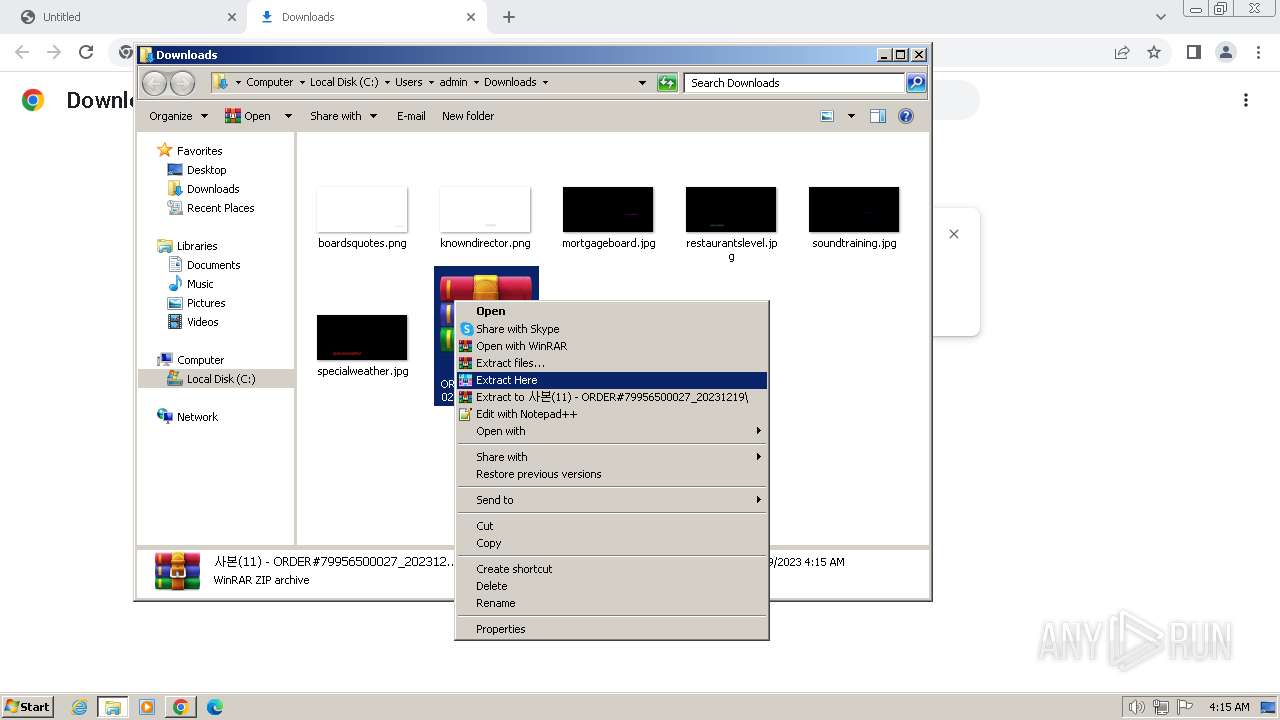Select Recent Places in sidebar

(x=220, y=208)
